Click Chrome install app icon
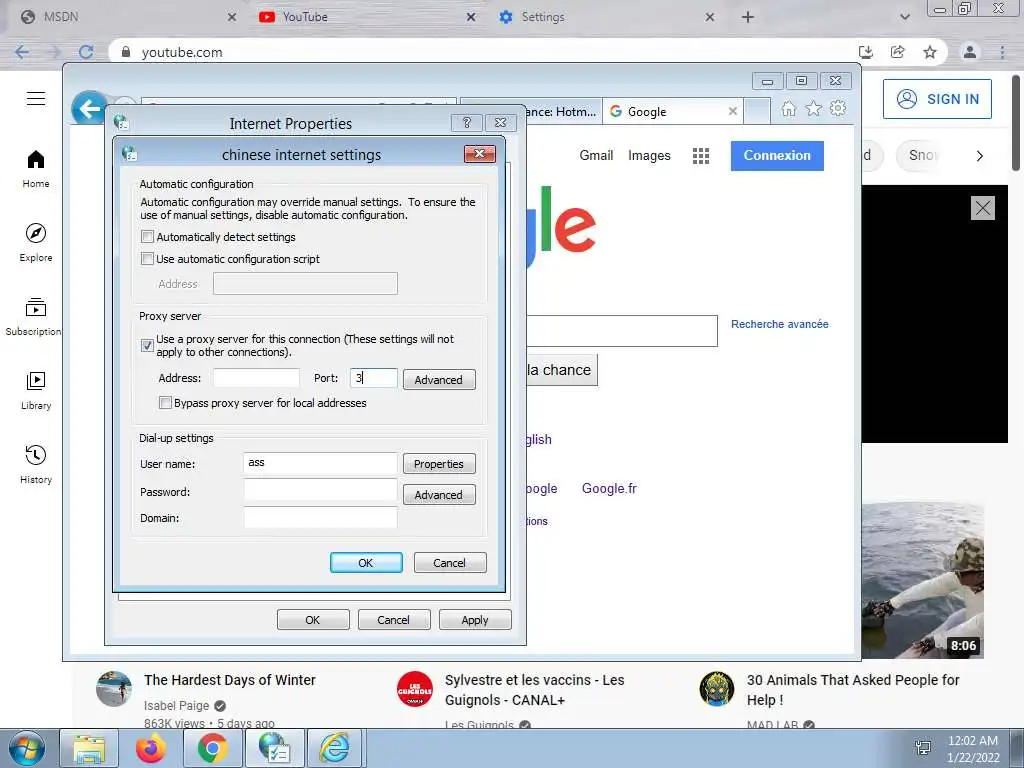 [x=866, y=52]
